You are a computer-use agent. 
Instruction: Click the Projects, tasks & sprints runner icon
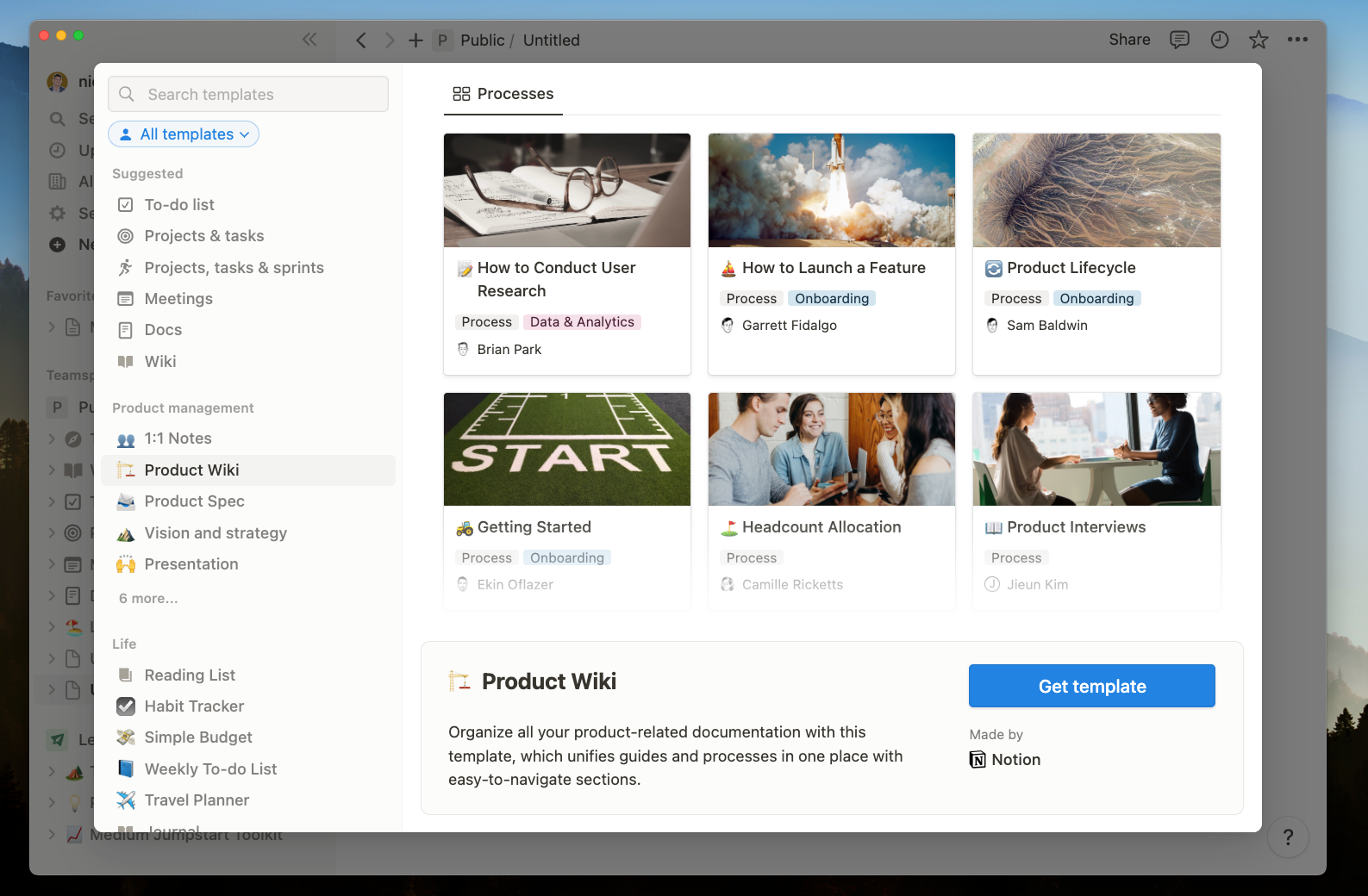pyautogui.click(x=126, y=268)
